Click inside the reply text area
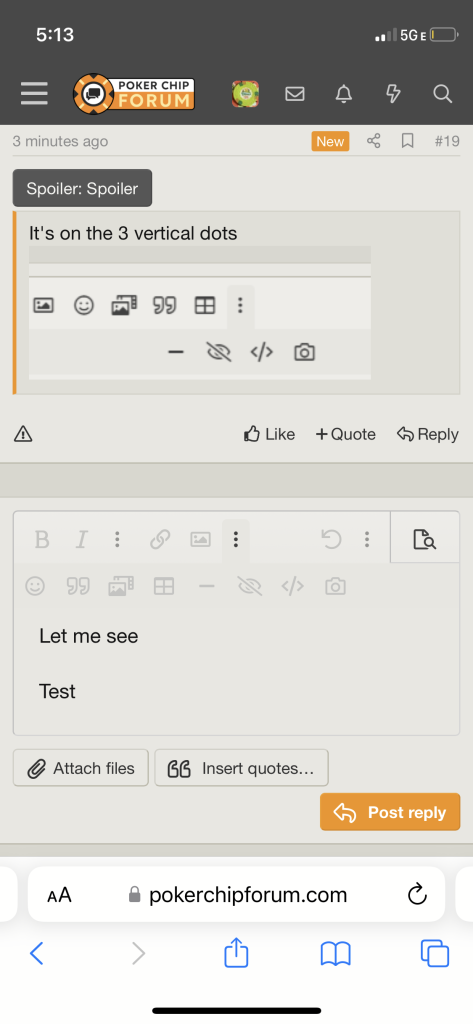The image size is (473, 1024). 236,670
